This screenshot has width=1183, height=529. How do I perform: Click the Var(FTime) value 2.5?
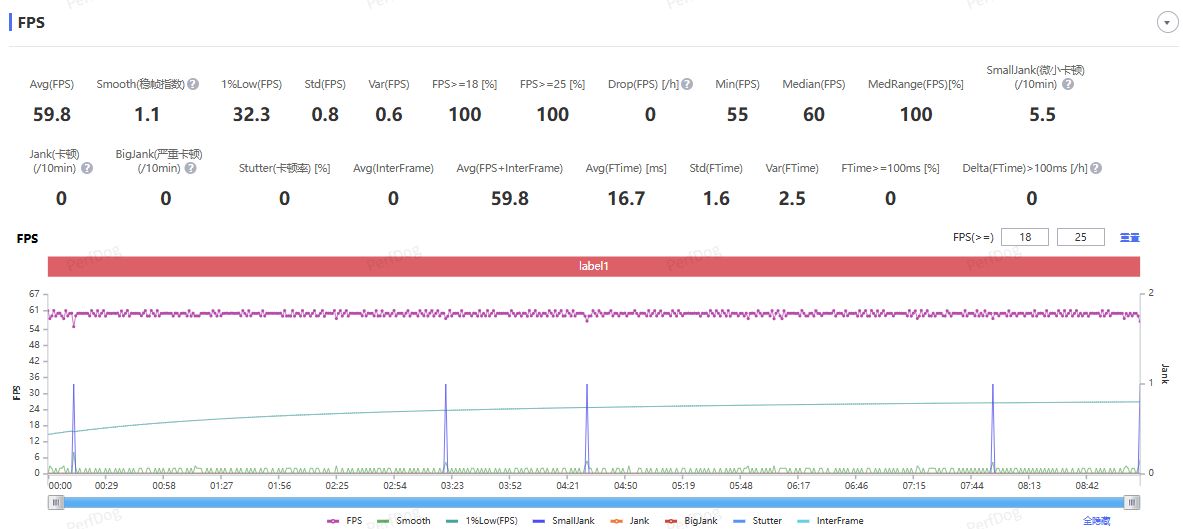point(791,198)
